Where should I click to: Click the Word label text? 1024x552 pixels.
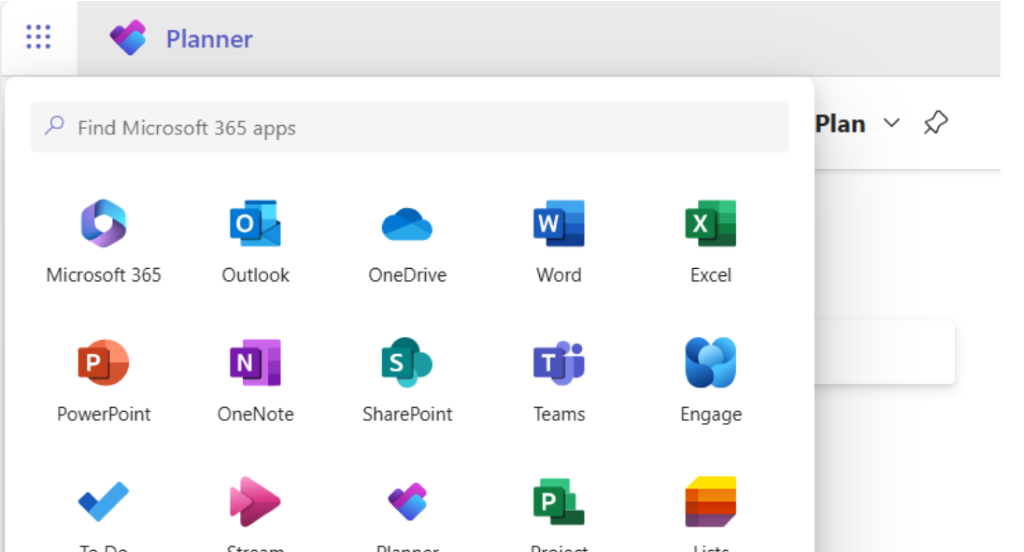(x=559, y=275)
